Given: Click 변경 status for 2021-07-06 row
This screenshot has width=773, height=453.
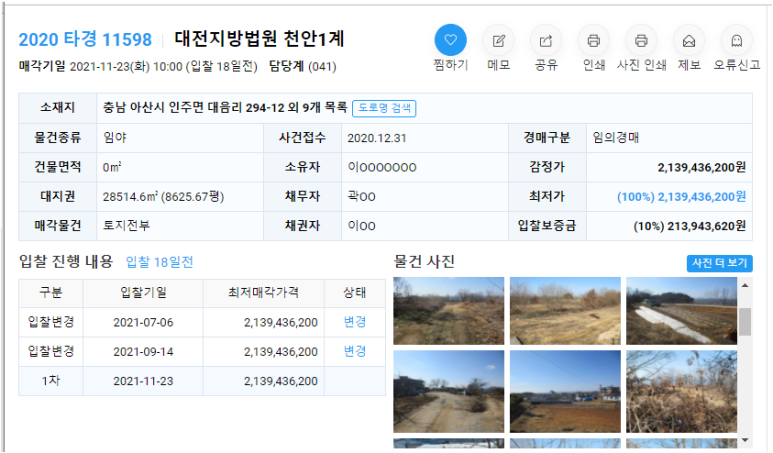Looking at the screenshot, I should point(354,322).
